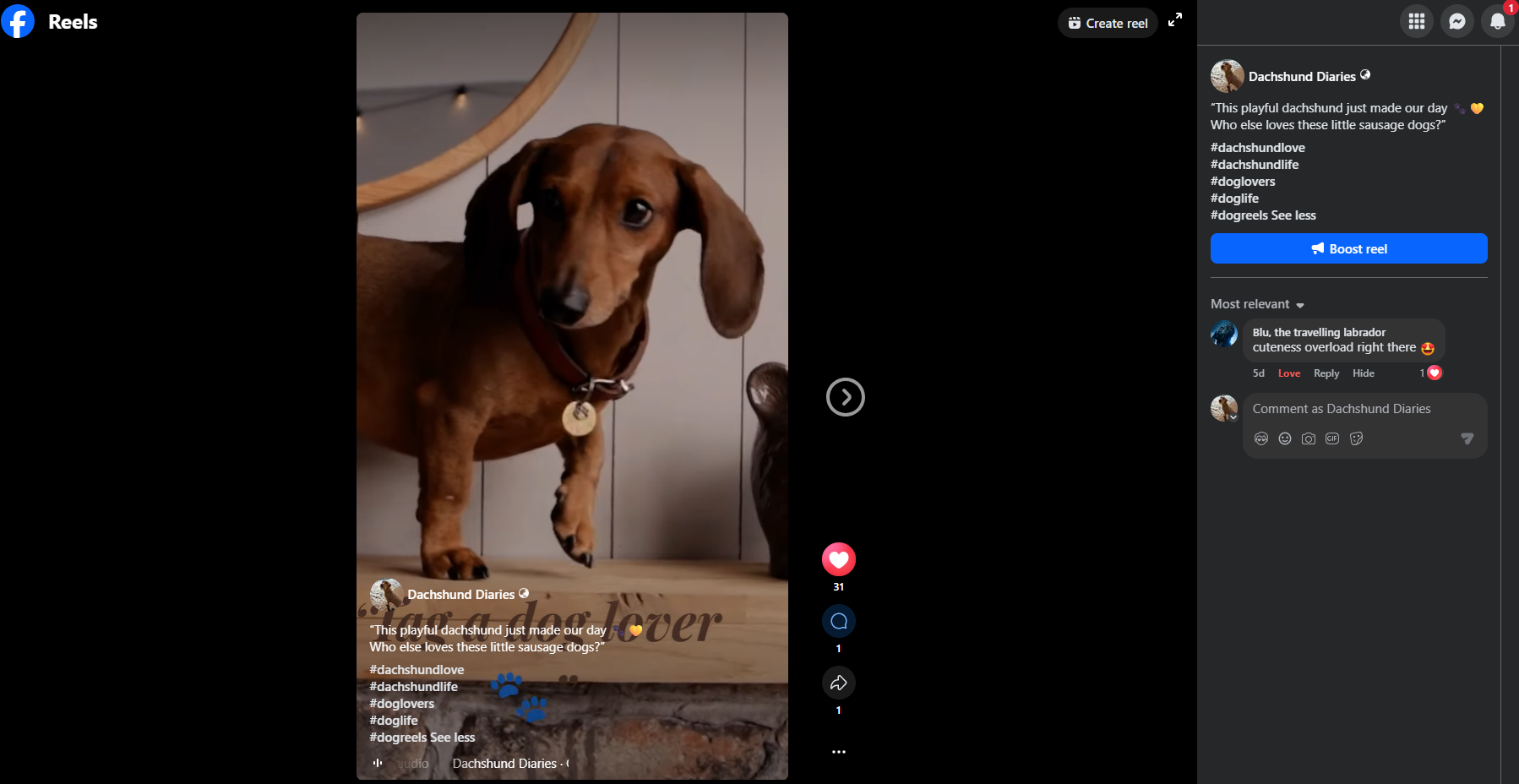Focus the Comment as Dachshund Diaries field
The width and height of the screenshot is (1519, 784).
[x=1364, y=409]
